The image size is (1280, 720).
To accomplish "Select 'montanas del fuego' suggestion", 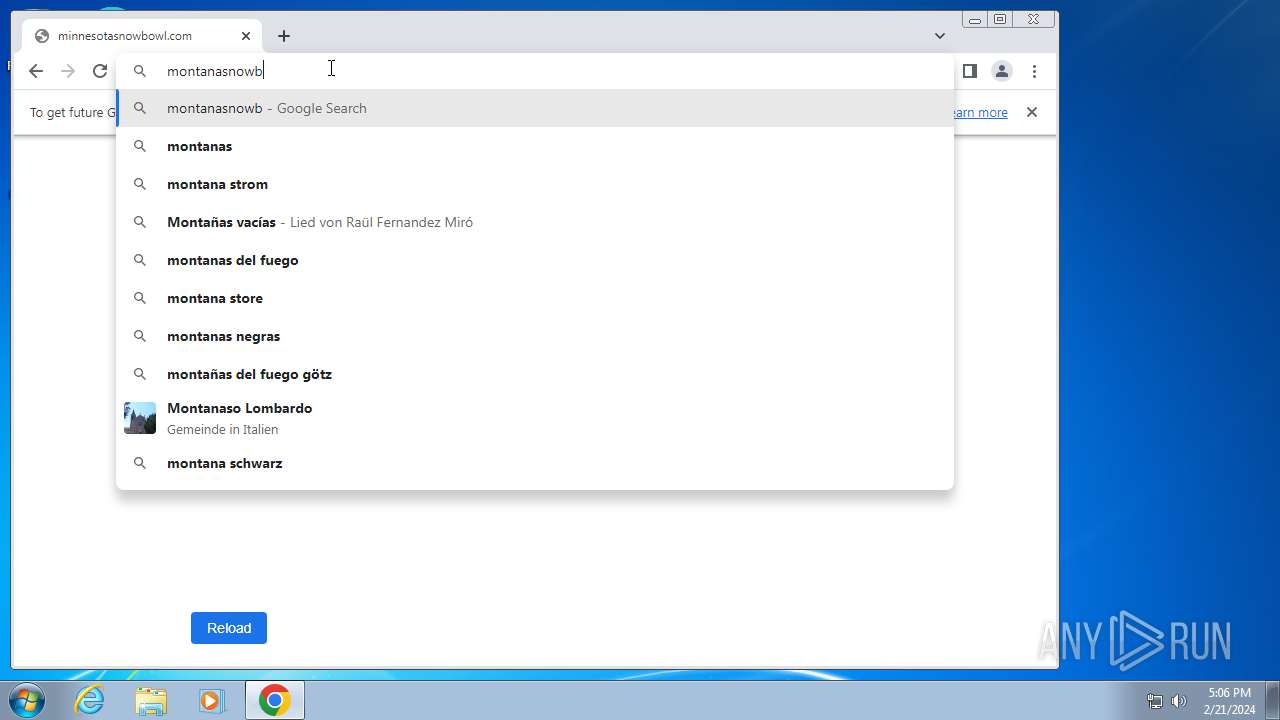I will tap(535, 260).
